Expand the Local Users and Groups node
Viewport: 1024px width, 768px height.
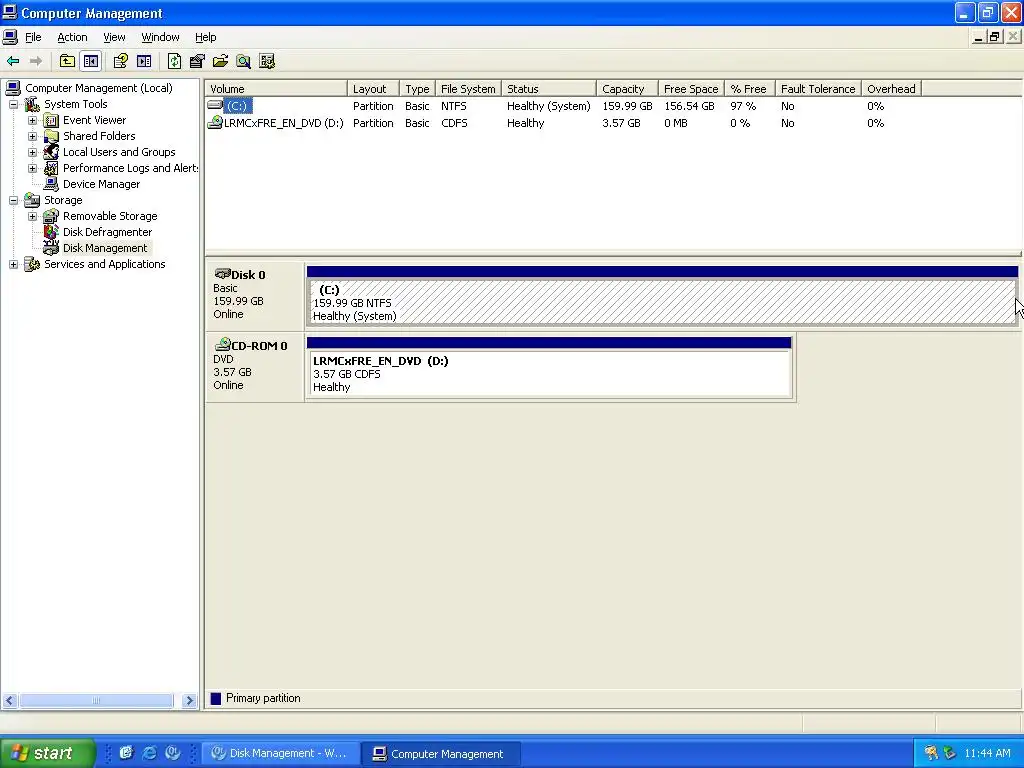click(32, 152)
